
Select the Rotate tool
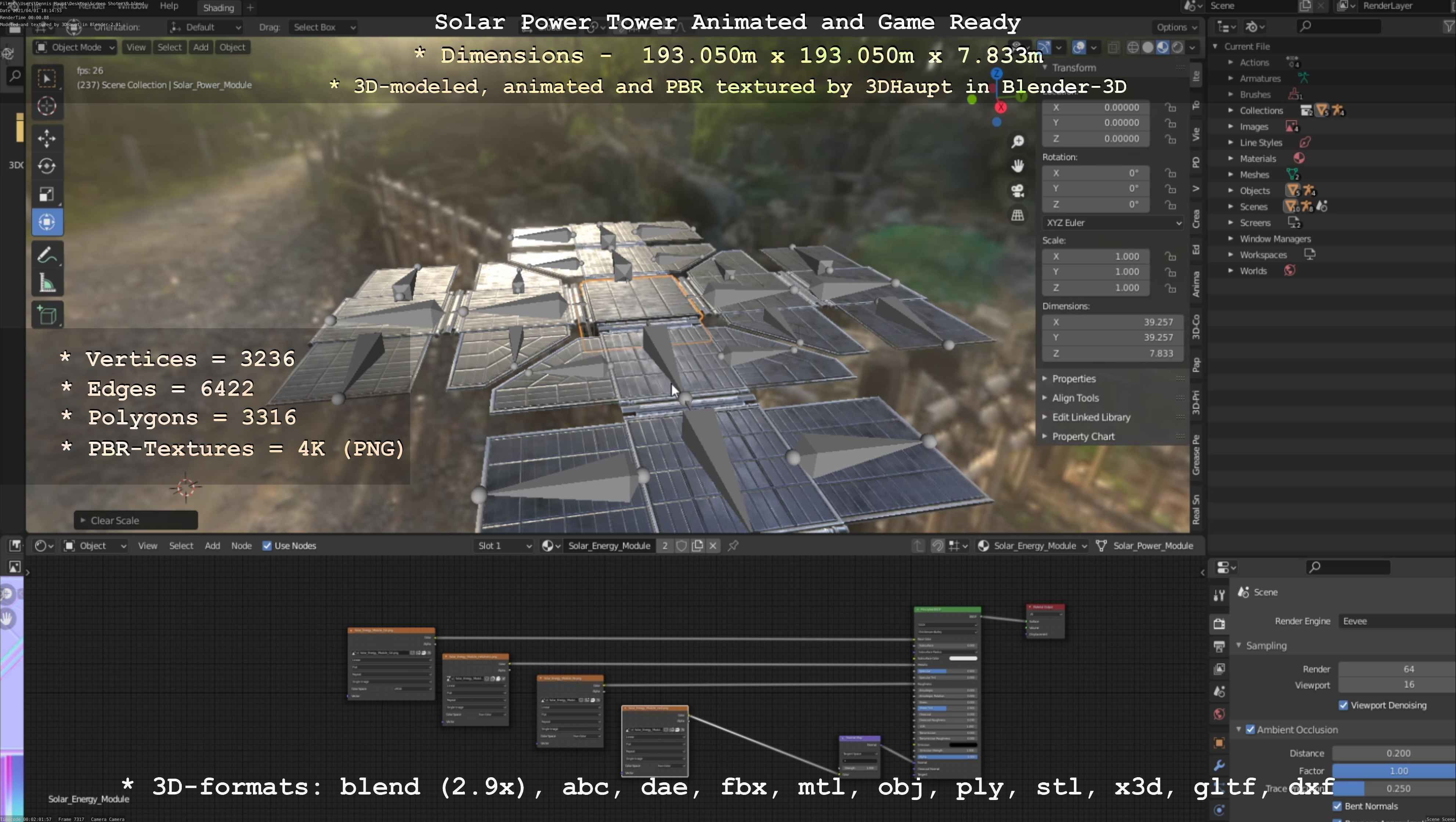[x=47, y=166]
